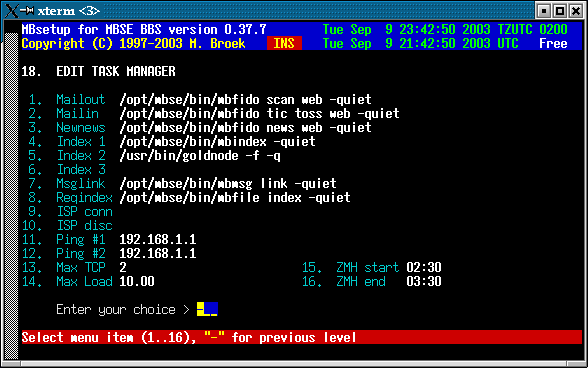The height and width of the screenshot is (368, 588).
Task: Select the Max Load entry
Action: [x=67, y=282]
